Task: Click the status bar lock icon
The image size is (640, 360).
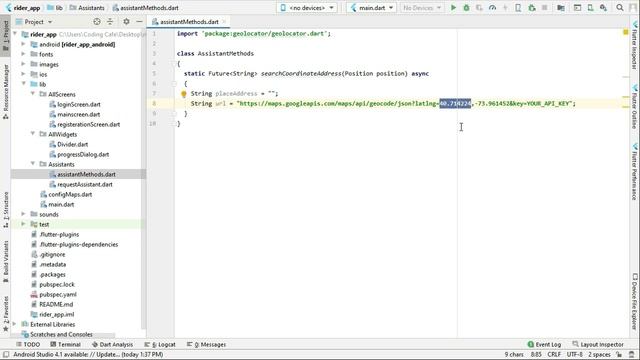Action: coord(619,355)
